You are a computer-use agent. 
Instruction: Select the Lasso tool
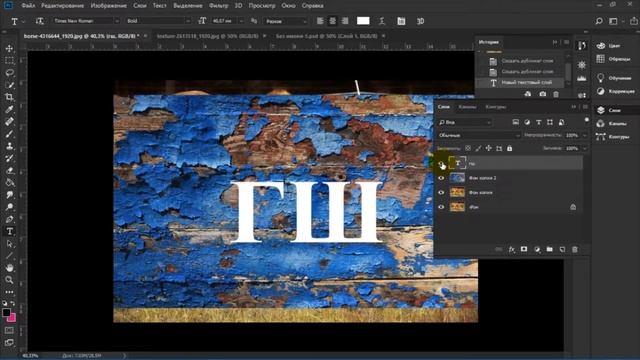(x=9, y=73)
